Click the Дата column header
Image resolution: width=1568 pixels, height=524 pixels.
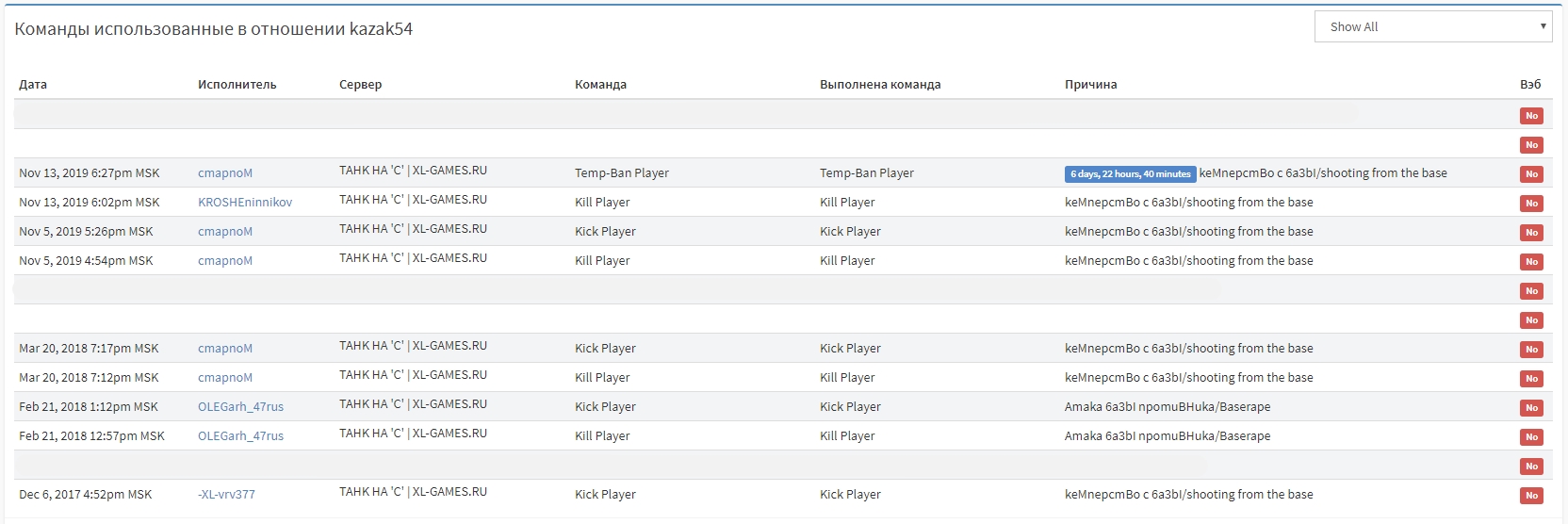coord(33,85)
